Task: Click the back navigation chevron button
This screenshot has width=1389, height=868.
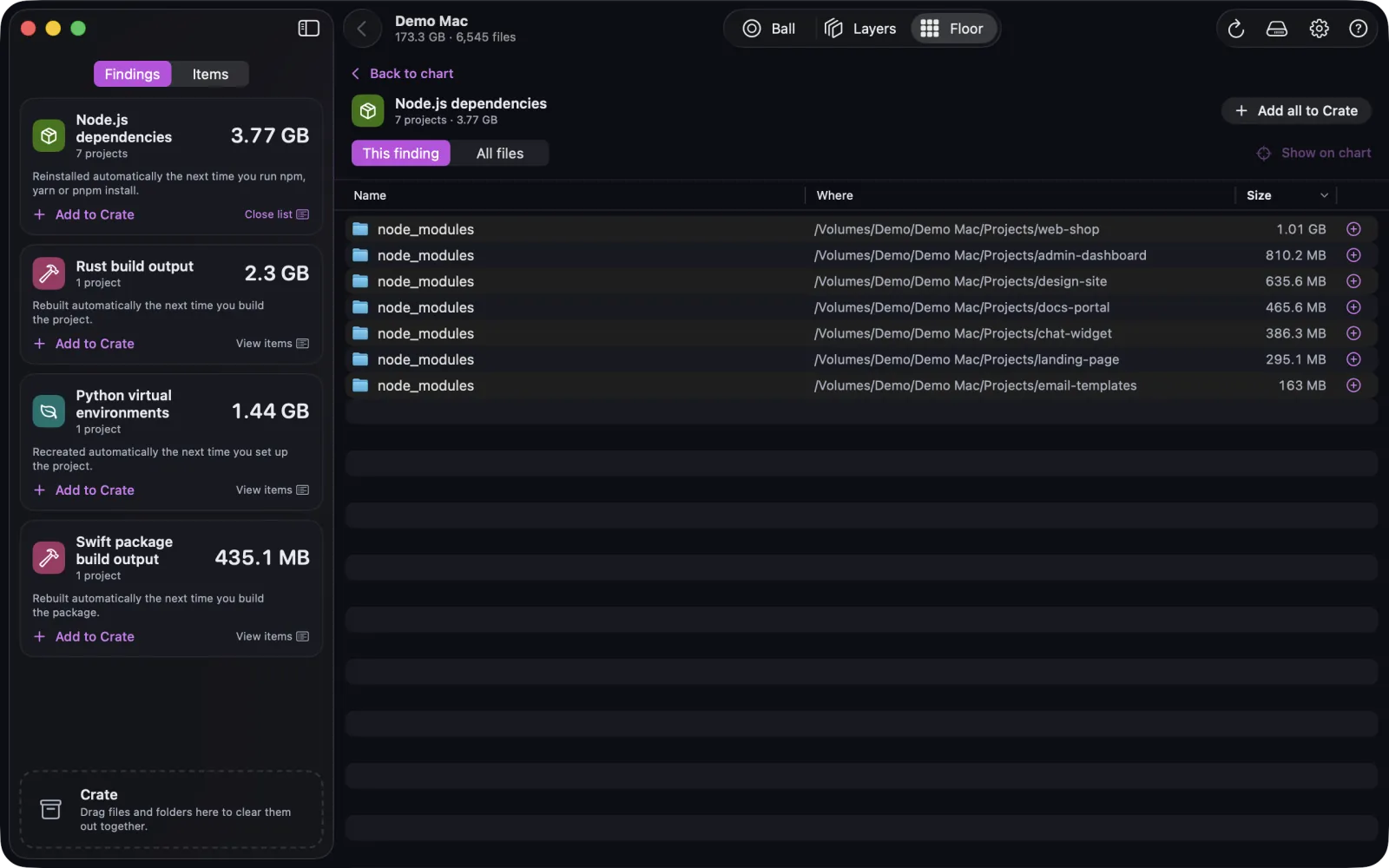Action: (362, 29)
